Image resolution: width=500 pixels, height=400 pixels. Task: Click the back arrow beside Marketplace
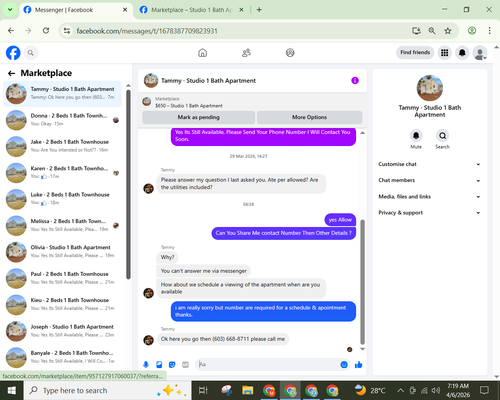11,73
